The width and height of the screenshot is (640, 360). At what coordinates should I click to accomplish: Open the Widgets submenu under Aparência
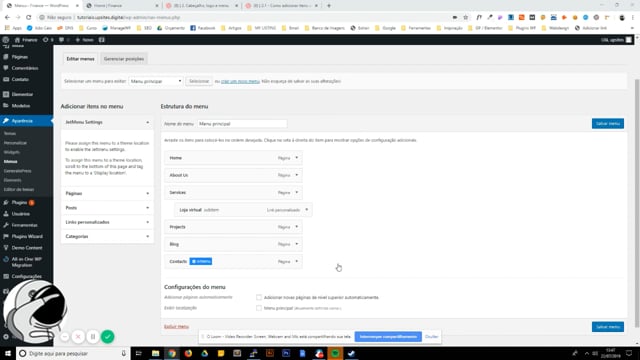[x=12, y=152]
